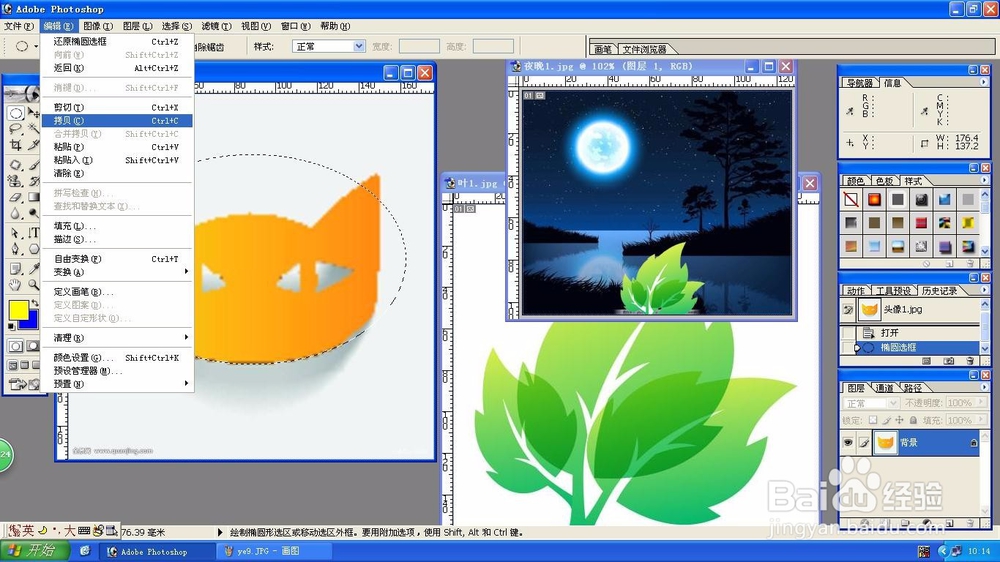Open the Layers blend mode 正常 dropdown
Viewport: 1000px width, 562px height.
click(893, 403)
